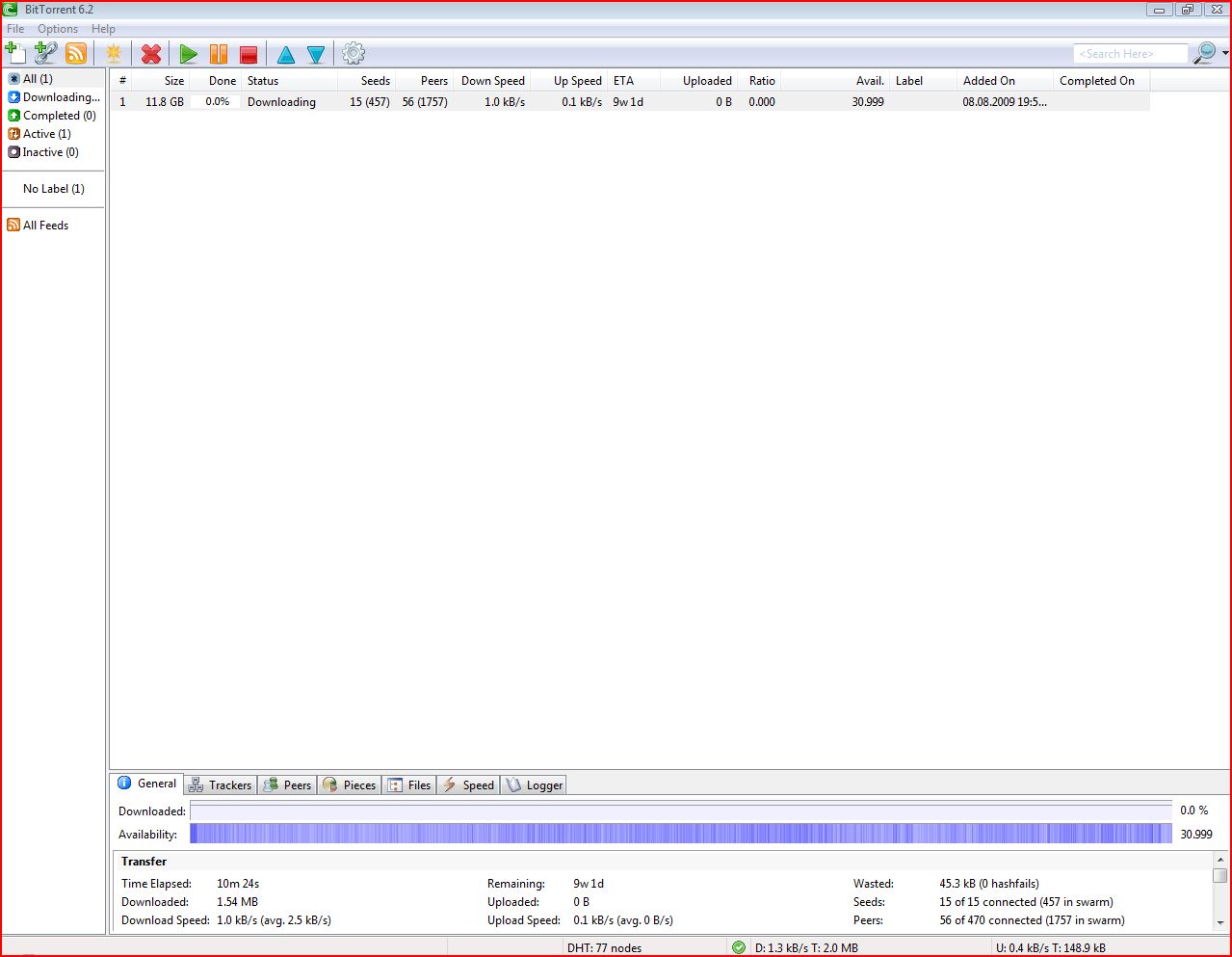The image size is (1232, 957).
Task: Switch to the Pieces tab
Action: click(350, 785)
